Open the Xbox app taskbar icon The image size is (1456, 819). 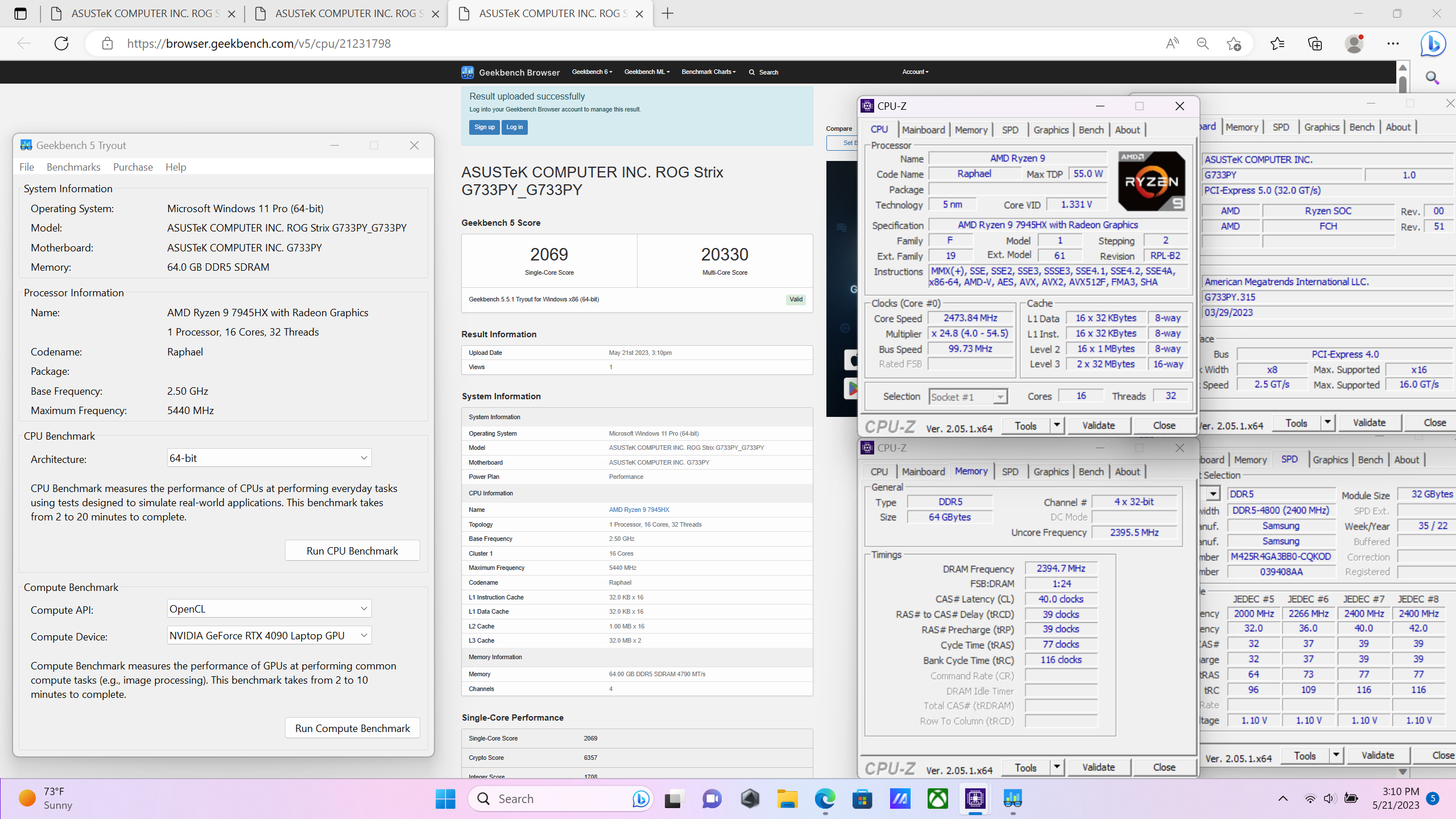tap(938, 799)
